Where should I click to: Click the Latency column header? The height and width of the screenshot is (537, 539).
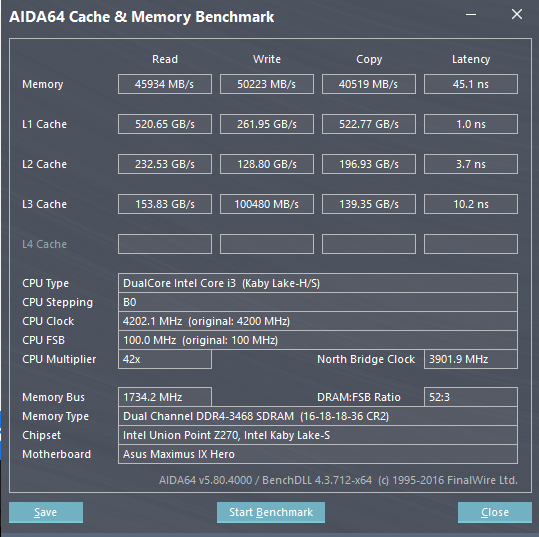point(471,59)
